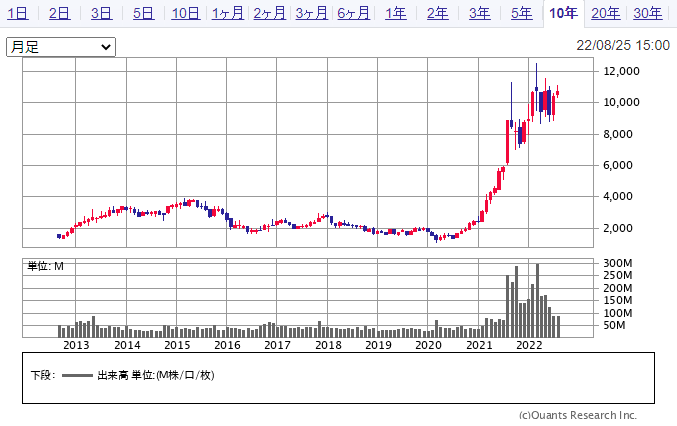Image resolution: width=677 pixels, height=426 pixels.
Task: Click the 50M volume axis label
Action: 614,325
